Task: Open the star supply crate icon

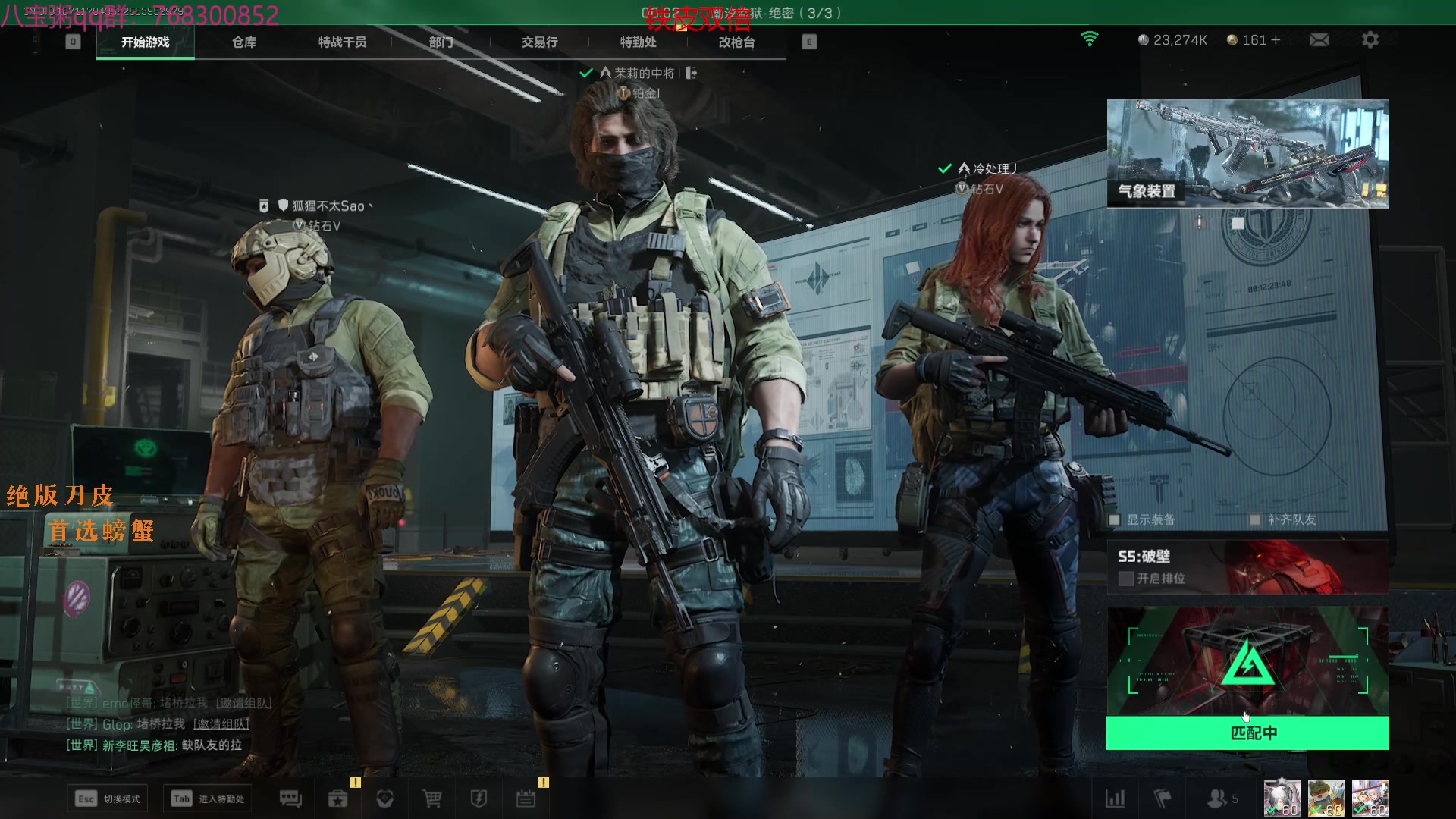Action: (x=337, y=799)
